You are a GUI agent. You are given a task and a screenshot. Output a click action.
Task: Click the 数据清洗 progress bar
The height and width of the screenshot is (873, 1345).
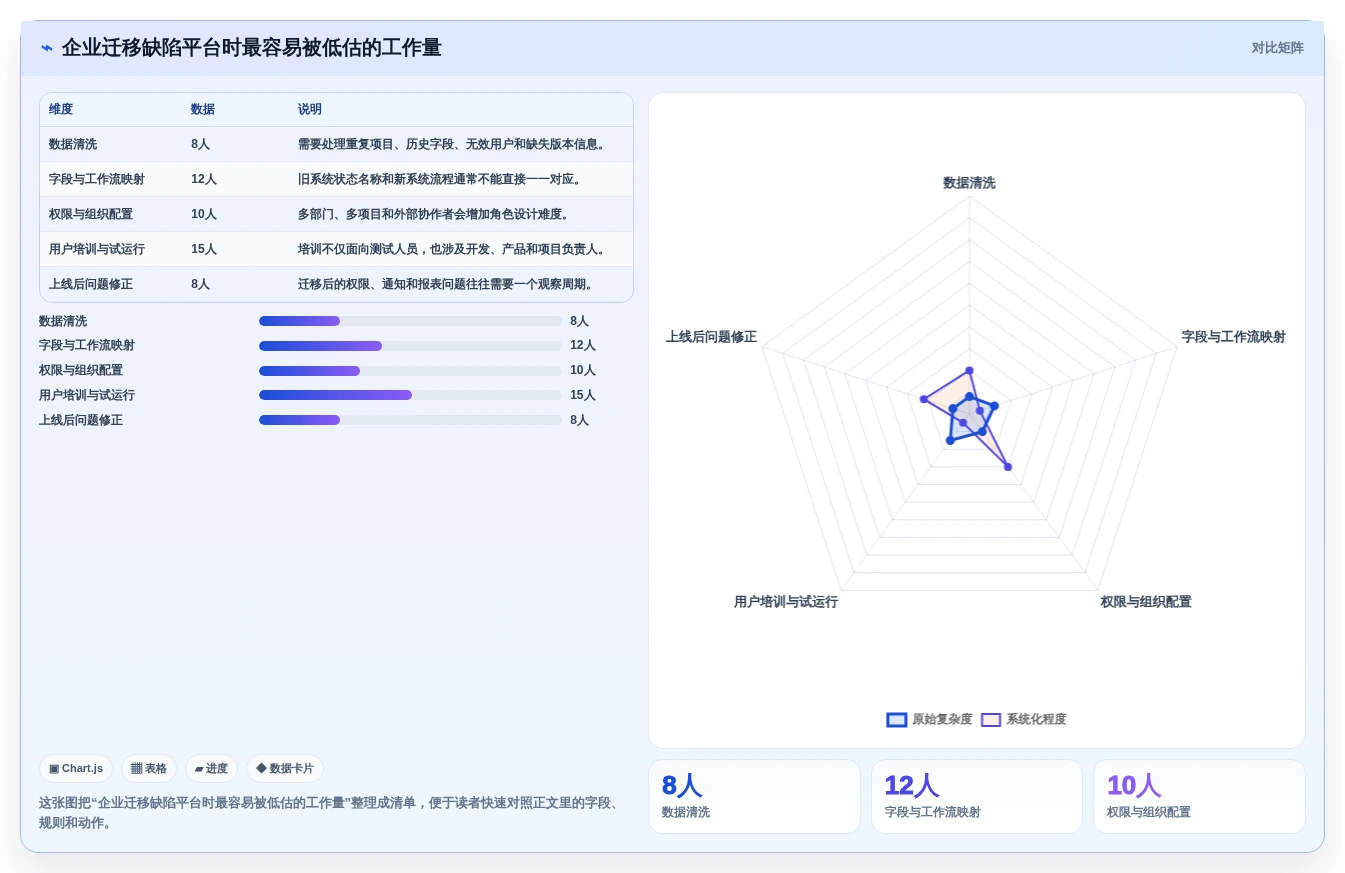[x=410, y=321]
